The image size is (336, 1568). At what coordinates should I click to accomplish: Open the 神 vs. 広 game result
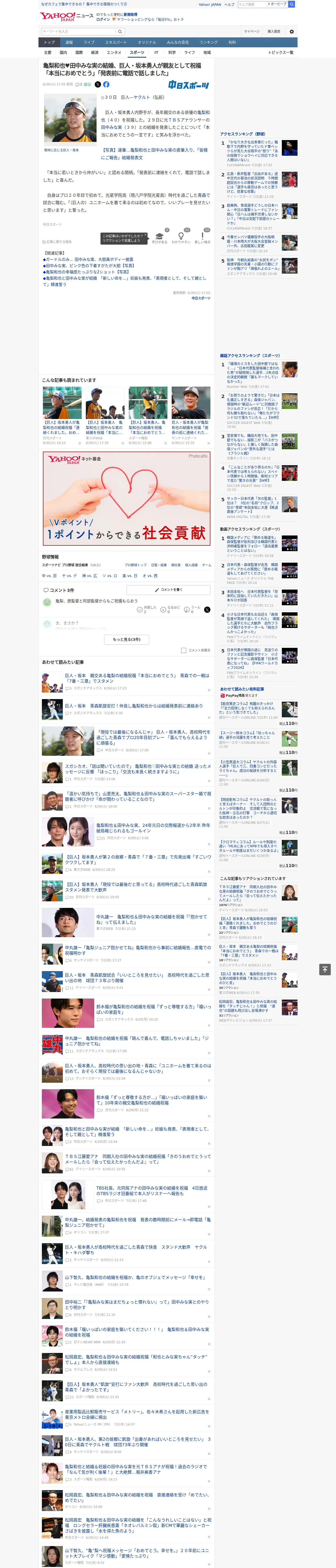[x=90, y=575]
